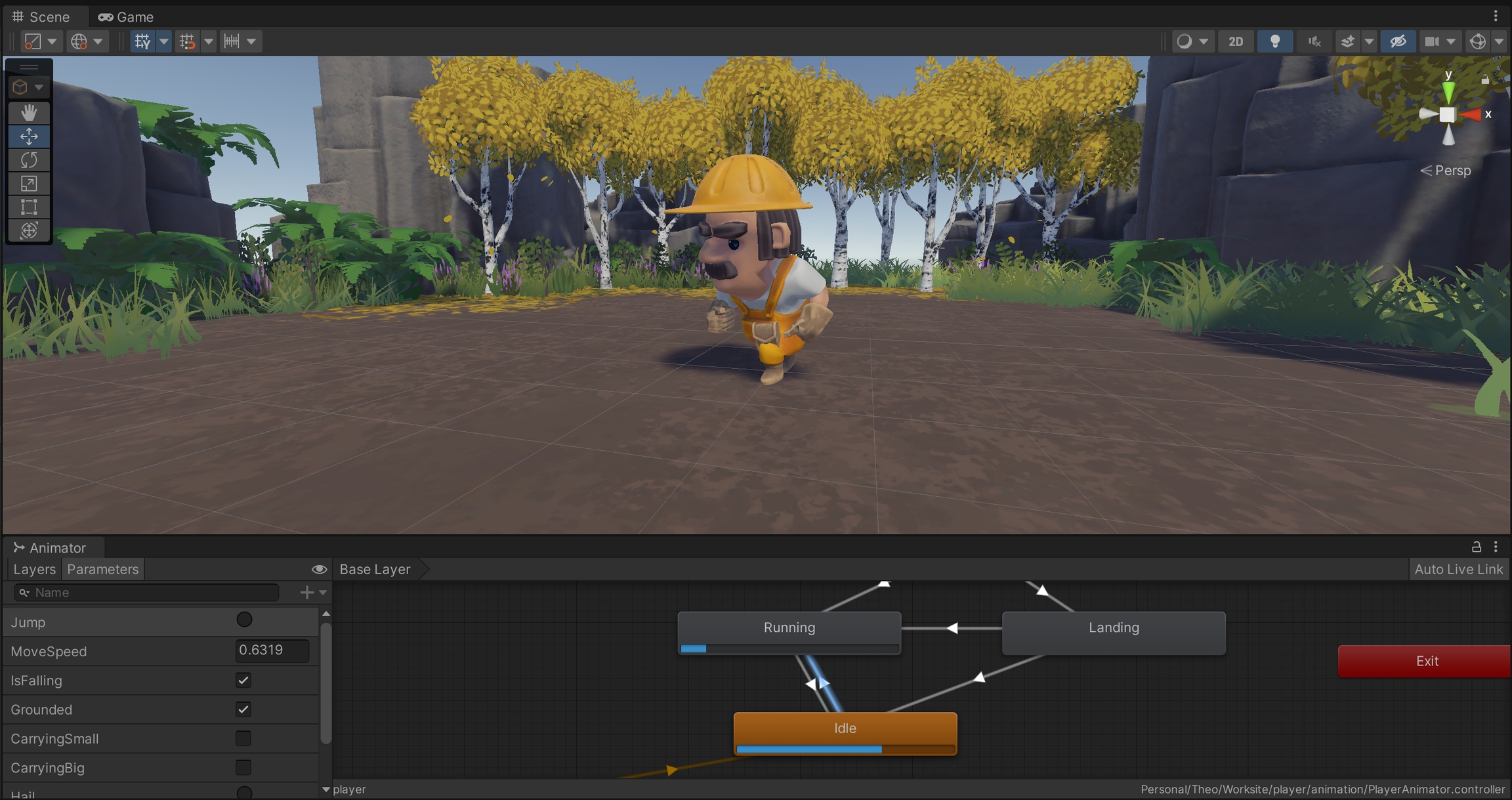
Task: Select the Hand view tool
Action: tap(29, 112)
